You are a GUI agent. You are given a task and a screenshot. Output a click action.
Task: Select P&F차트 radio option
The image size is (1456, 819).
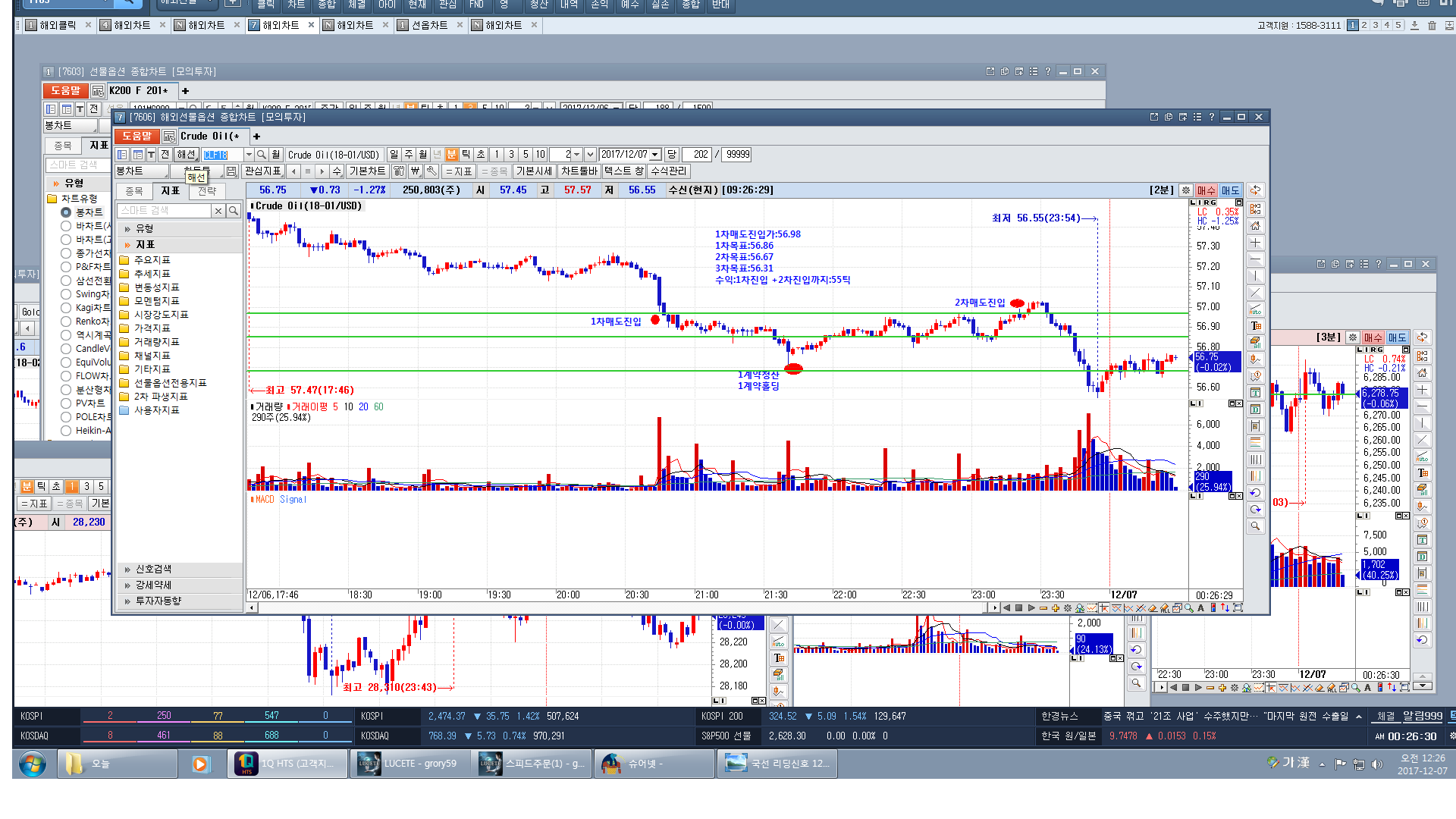click(66, 267)
